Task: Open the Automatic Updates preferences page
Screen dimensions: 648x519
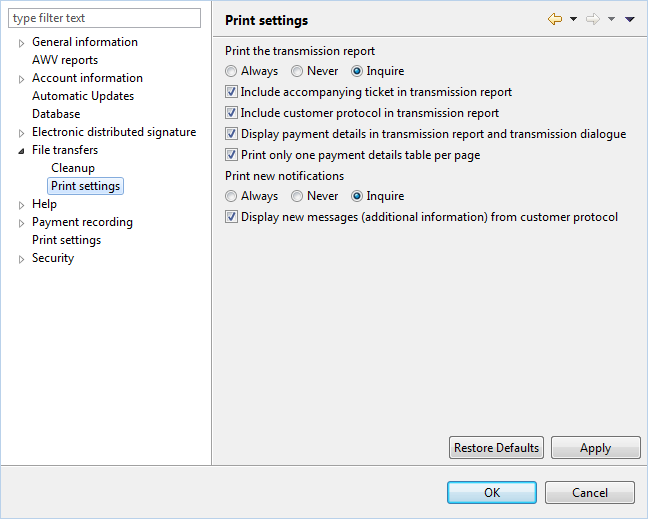Action: click(83, 96)
